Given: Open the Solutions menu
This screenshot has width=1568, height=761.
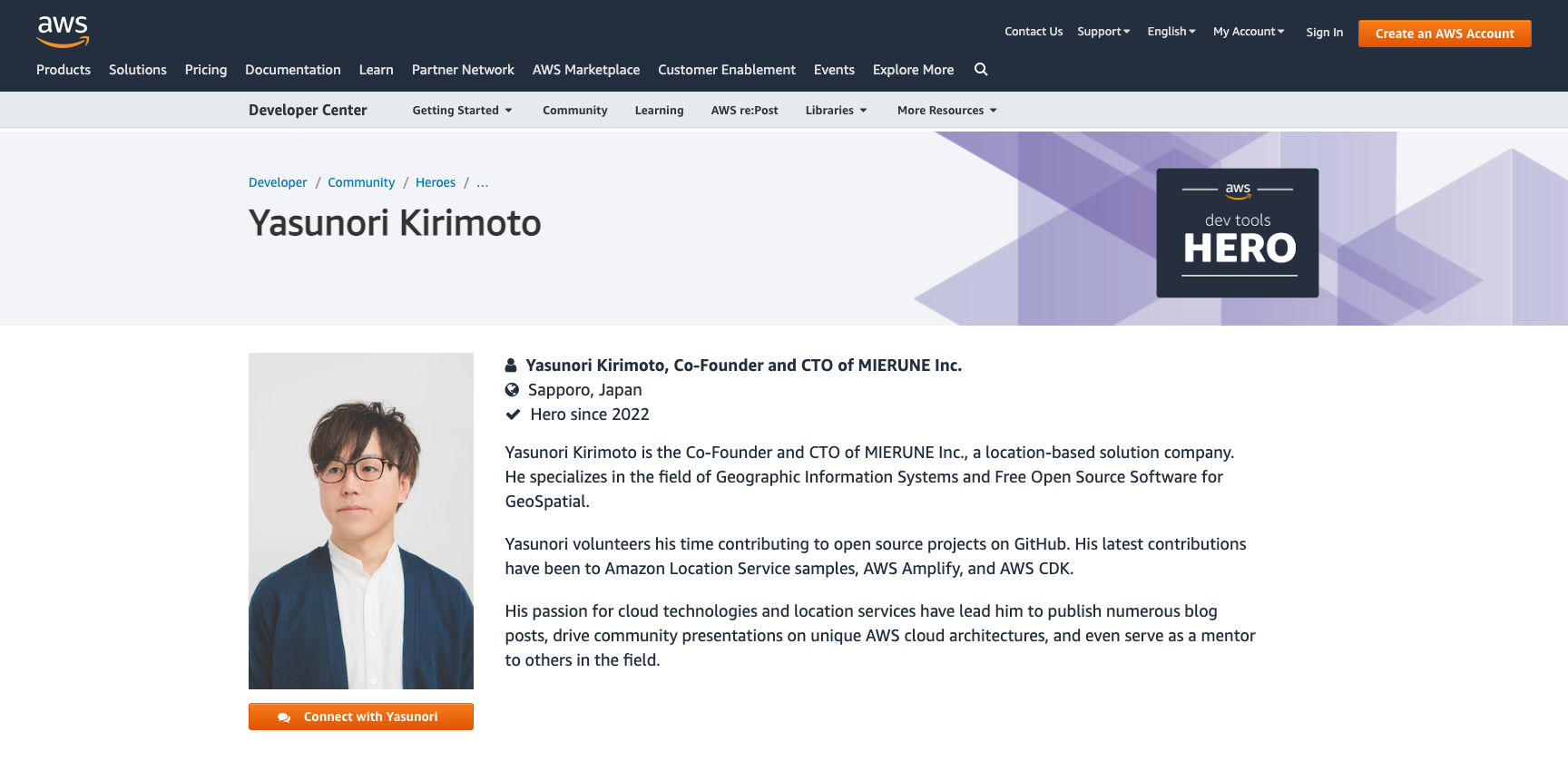Looking at the screenshot, I should (138, 70).
